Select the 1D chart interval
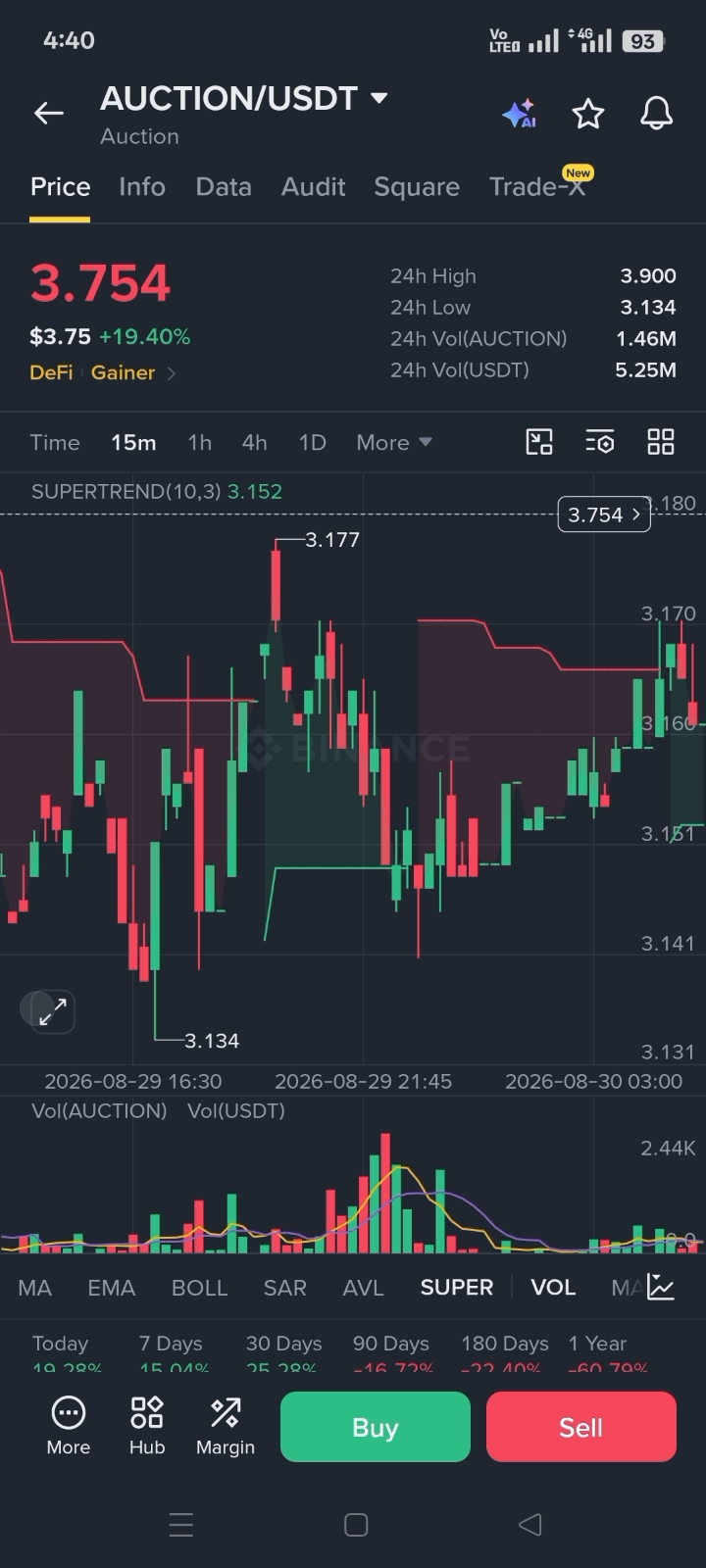Screen dimensions: 706x1568 click(312, 442)
